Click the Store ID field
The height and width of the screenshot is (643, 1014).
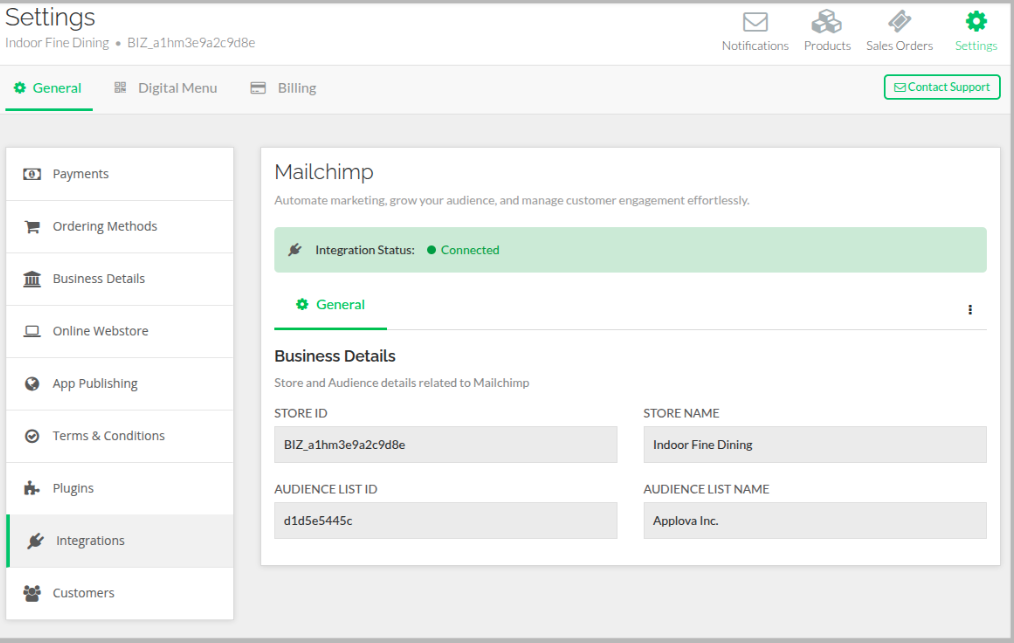pos(445,445)
